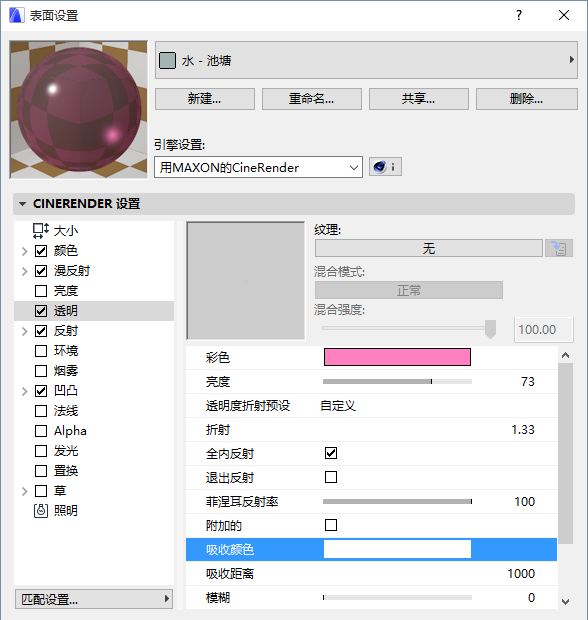
Task: Select the Alpha channel row label
Action: click(x=70, y=431)
